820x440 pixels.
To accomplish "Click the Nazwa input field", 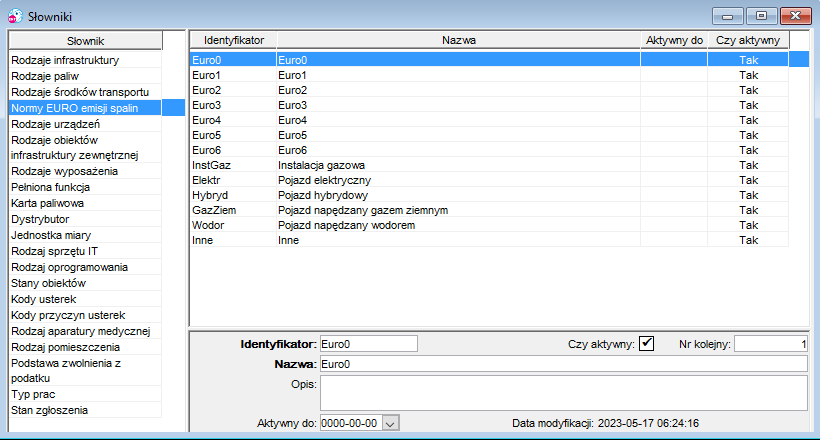I will [x=564, y=364].
